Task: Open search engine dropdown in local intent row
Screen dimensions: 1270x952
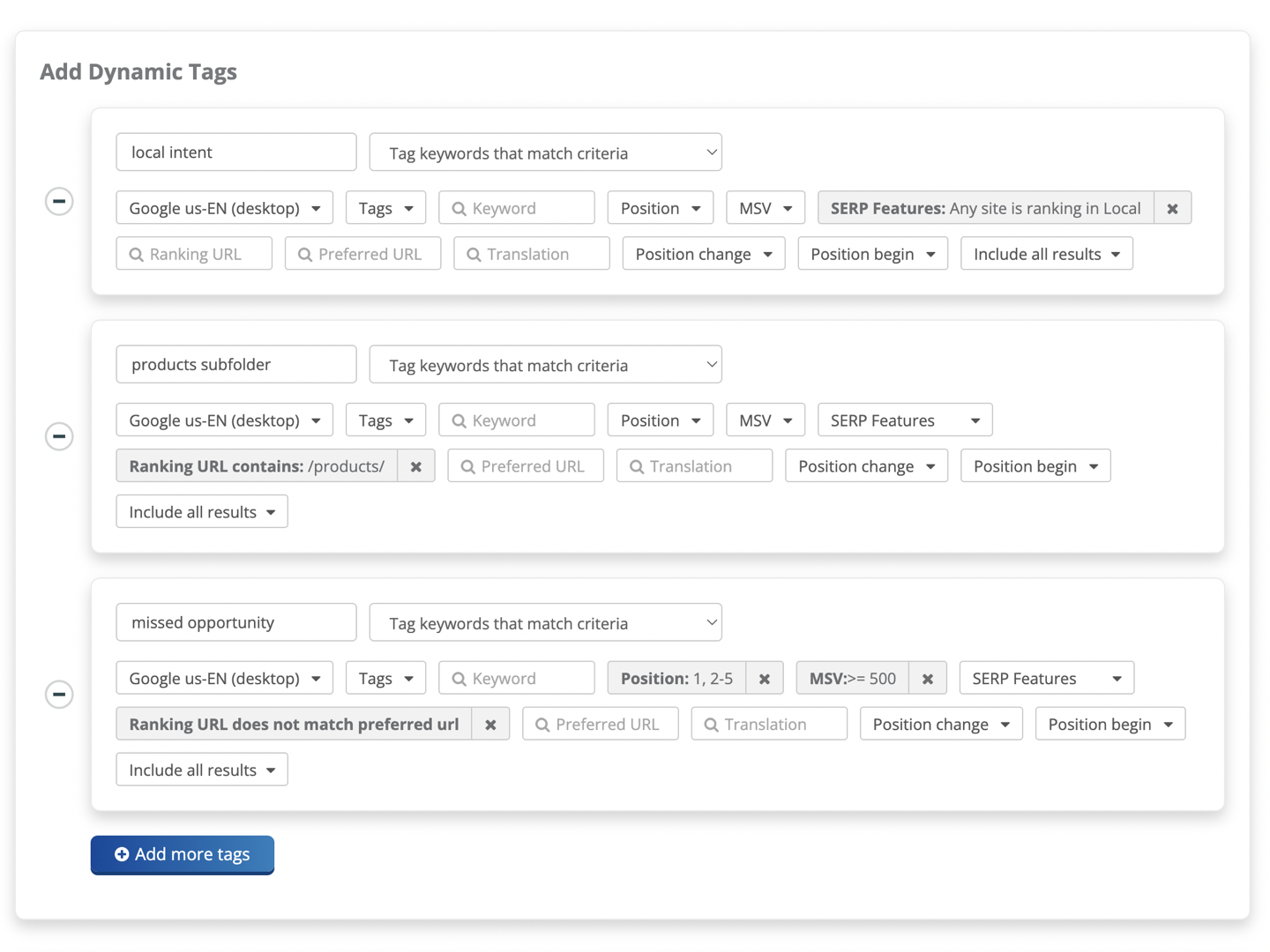Action: click(225, 208)
